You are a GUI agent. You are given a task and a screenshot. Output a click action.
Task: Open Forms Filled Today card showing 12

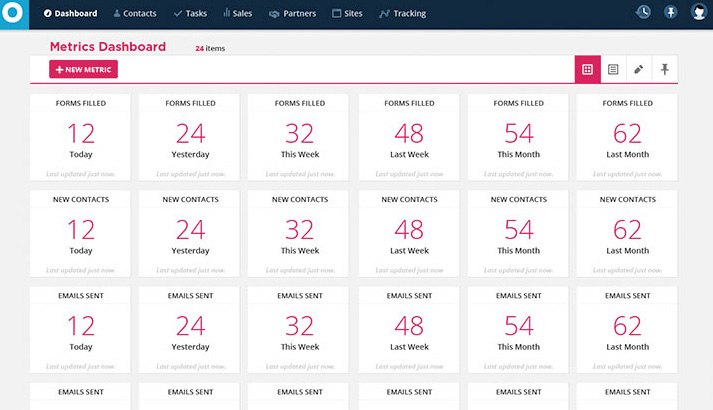point(80,137)
